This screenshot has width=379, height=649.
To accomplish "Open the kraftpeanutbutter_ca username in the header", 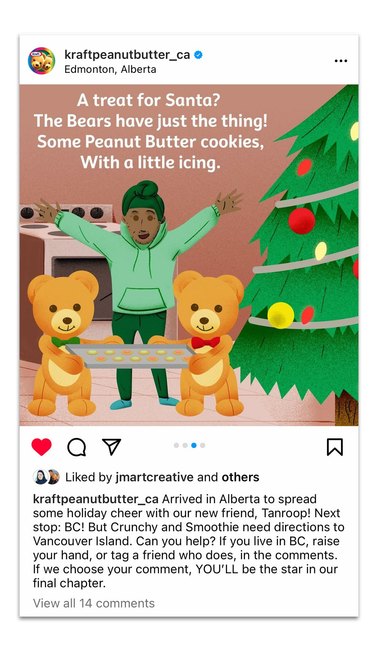I will point(127,55).
